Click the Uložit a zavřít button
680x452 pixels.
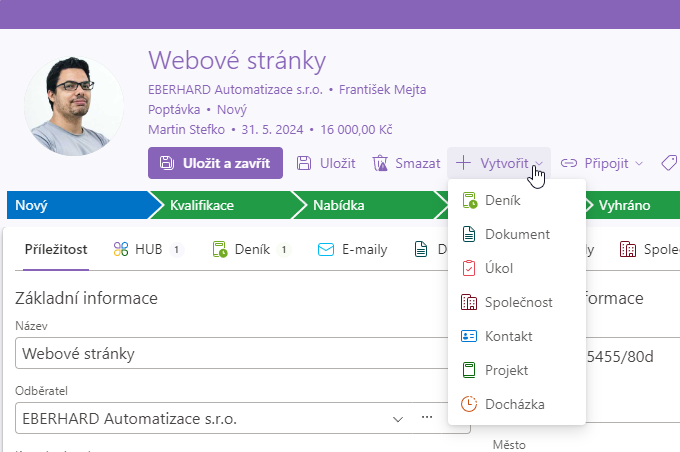coord(216,163)
